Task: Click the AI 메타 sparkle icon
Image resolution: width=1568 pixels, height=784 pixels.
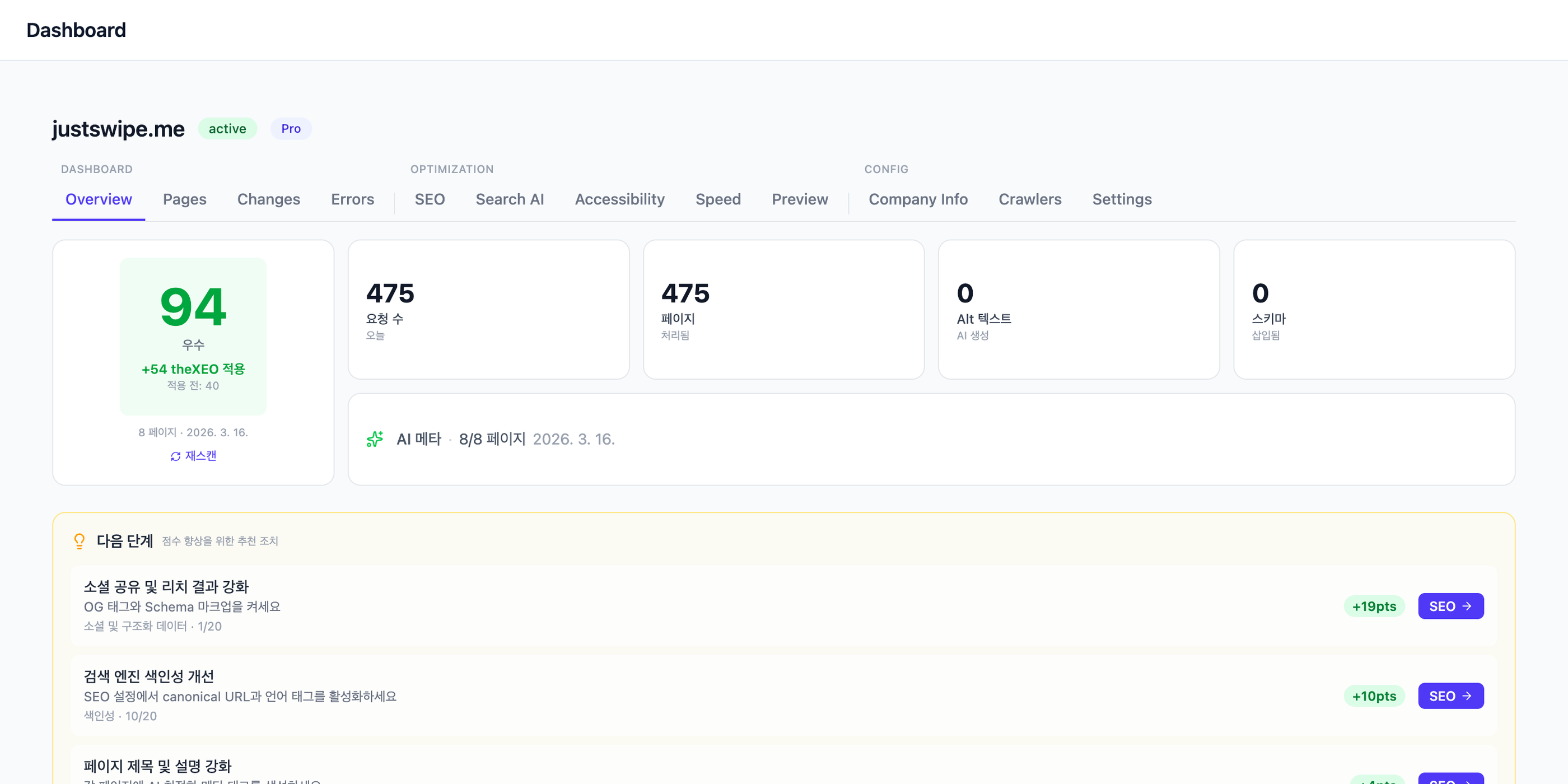Action: click(x=375, y=438)
